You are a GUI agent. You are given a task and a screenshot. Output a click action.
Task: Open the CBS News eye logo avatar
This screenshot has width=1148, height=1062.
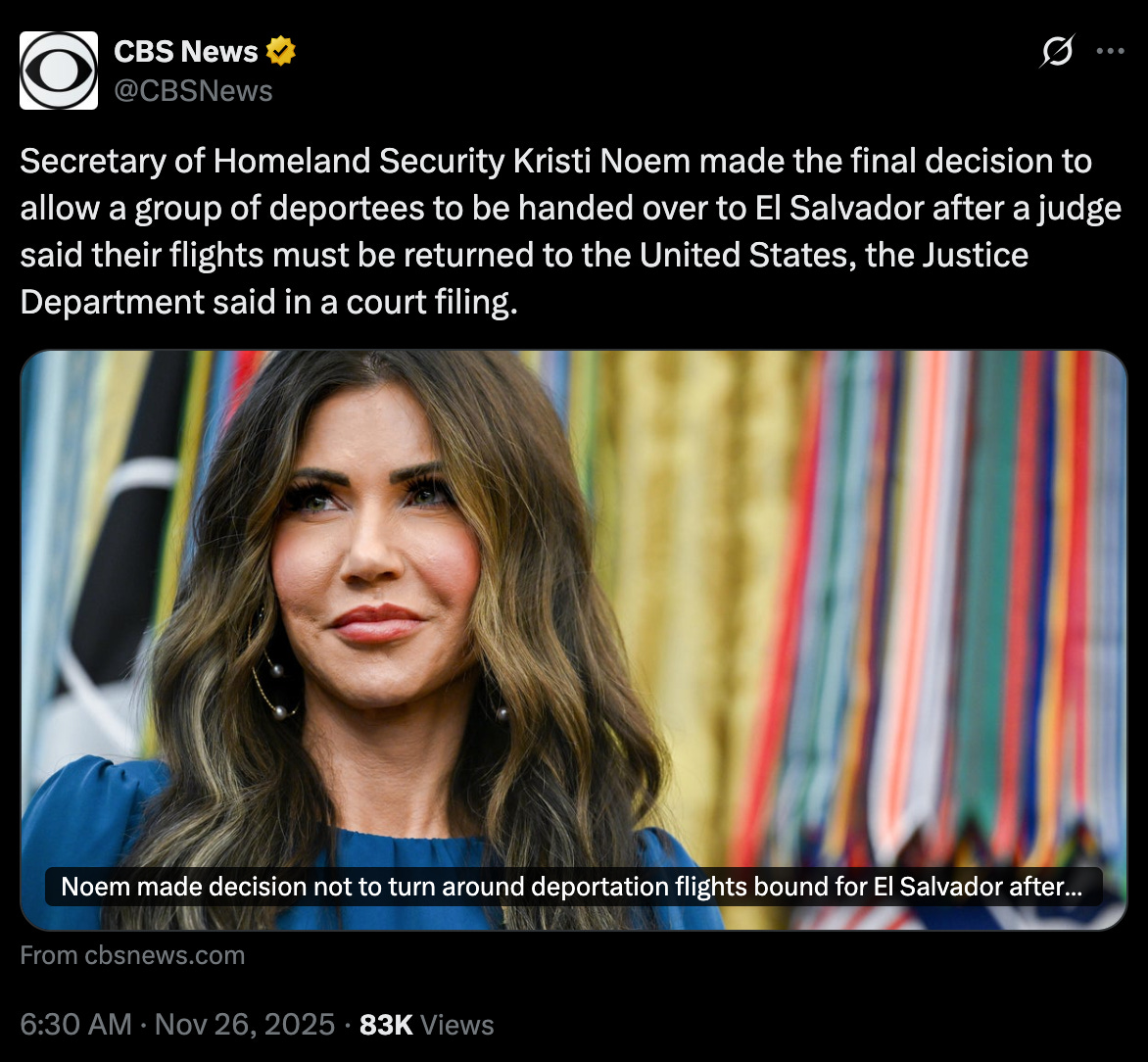(x=59, y=71)
